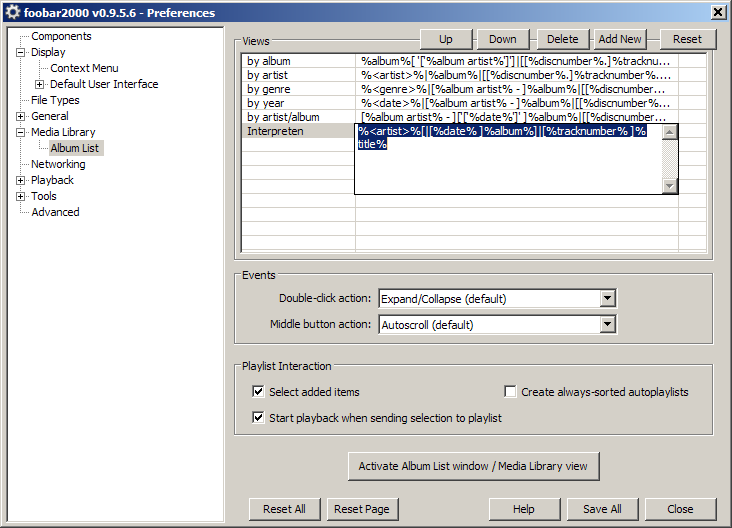Select the Tools tree item
The height and width of the screenshot is (528, 732).
[x=43, y=197]
